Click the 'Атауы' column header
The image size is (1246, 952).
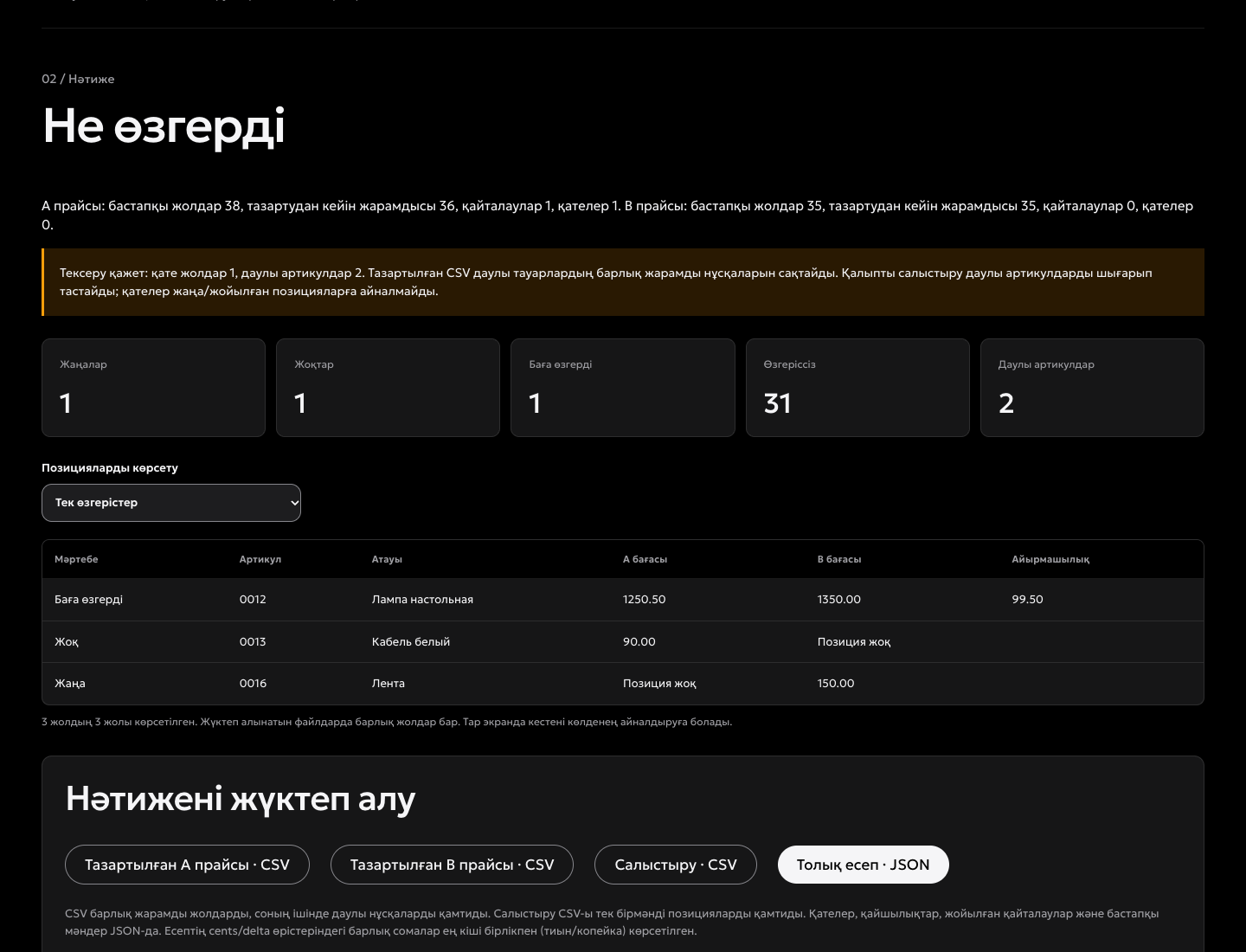(387, 560)
